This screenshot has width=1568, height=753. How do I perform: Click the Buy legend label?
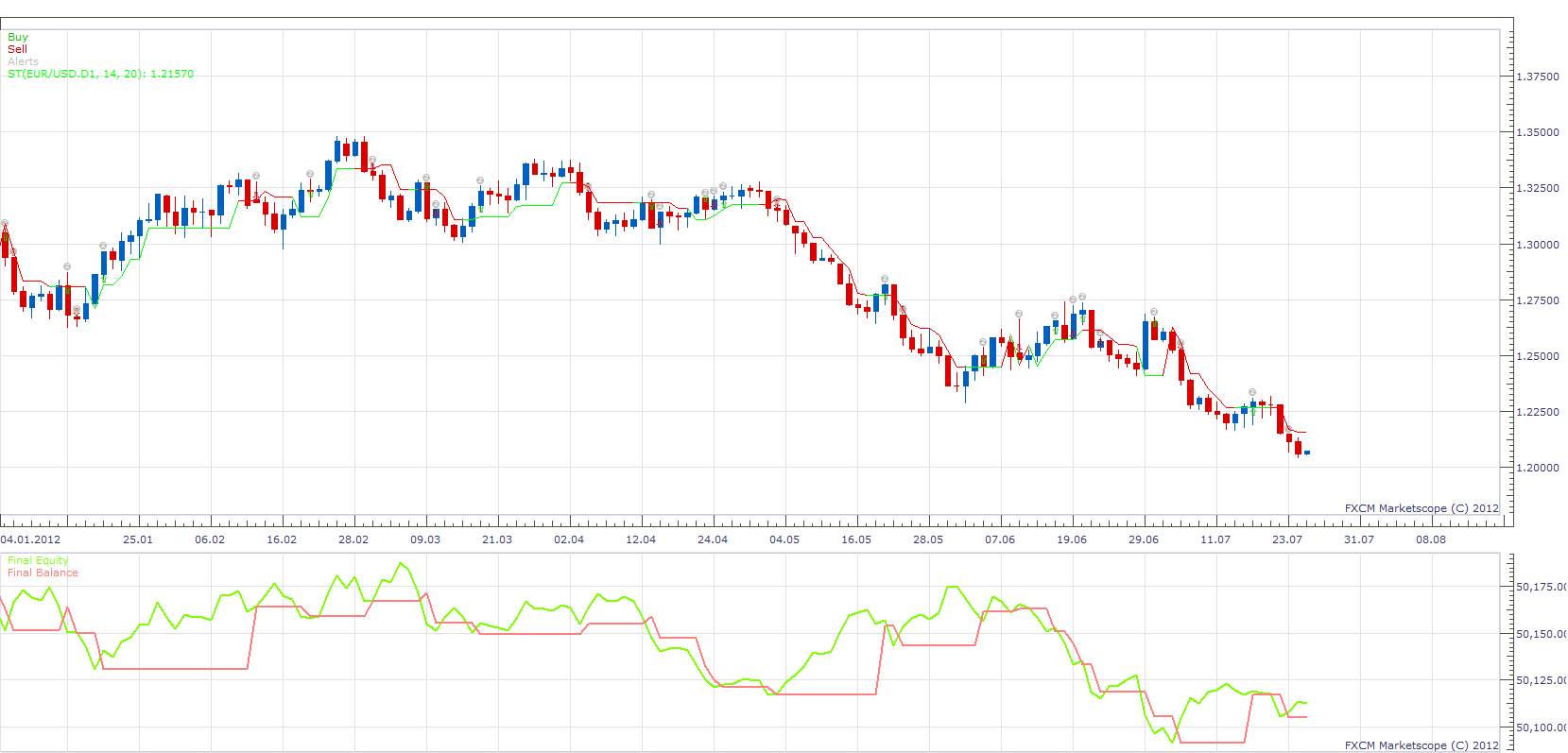point(18,37)
